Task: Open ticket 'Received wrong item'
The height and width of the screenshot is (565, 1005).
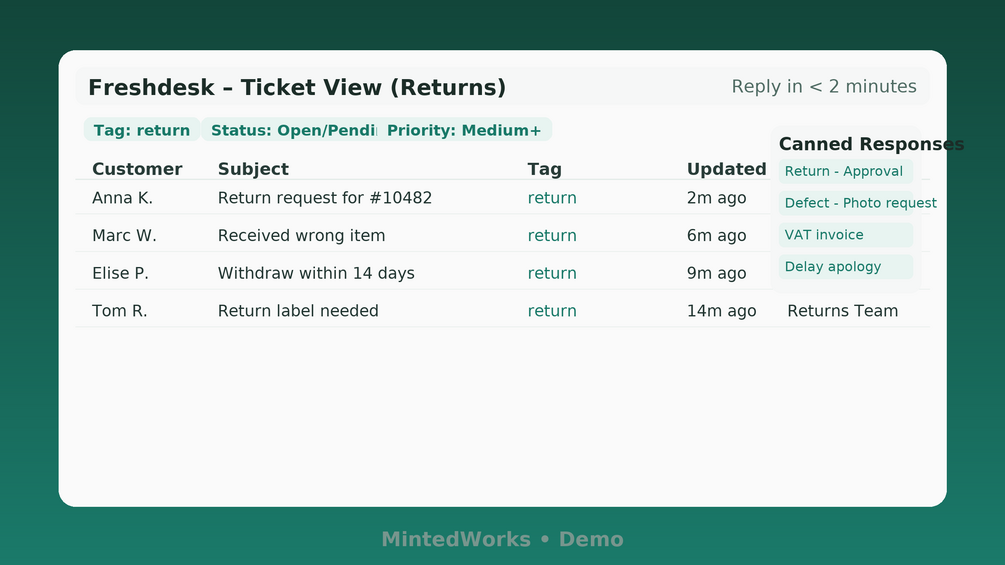Action: click(301, 236)
